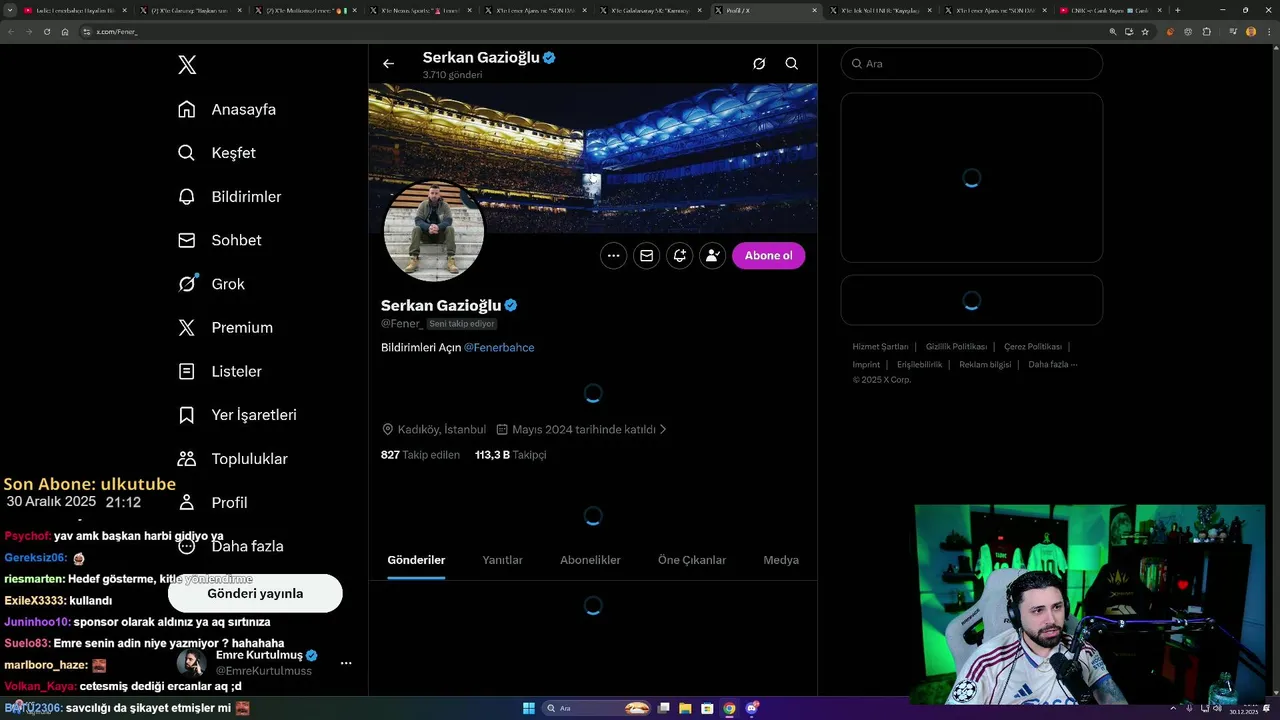Open Premium page from sidebar
Screen dimensions: 1280x720
(x=225, y=328)
